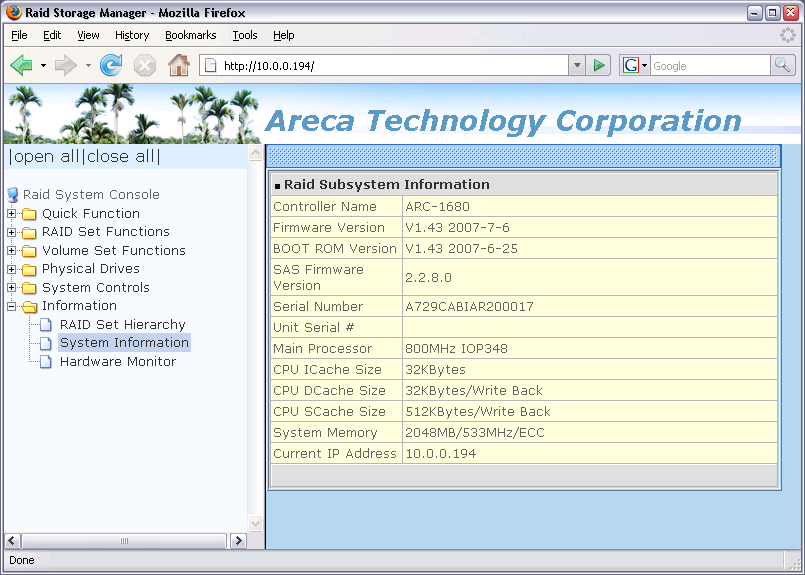Screen dimensions: 805x575
Task: Click the 'Current IP Address' row label
Action: pyautogui.click(x=335, y=454)
